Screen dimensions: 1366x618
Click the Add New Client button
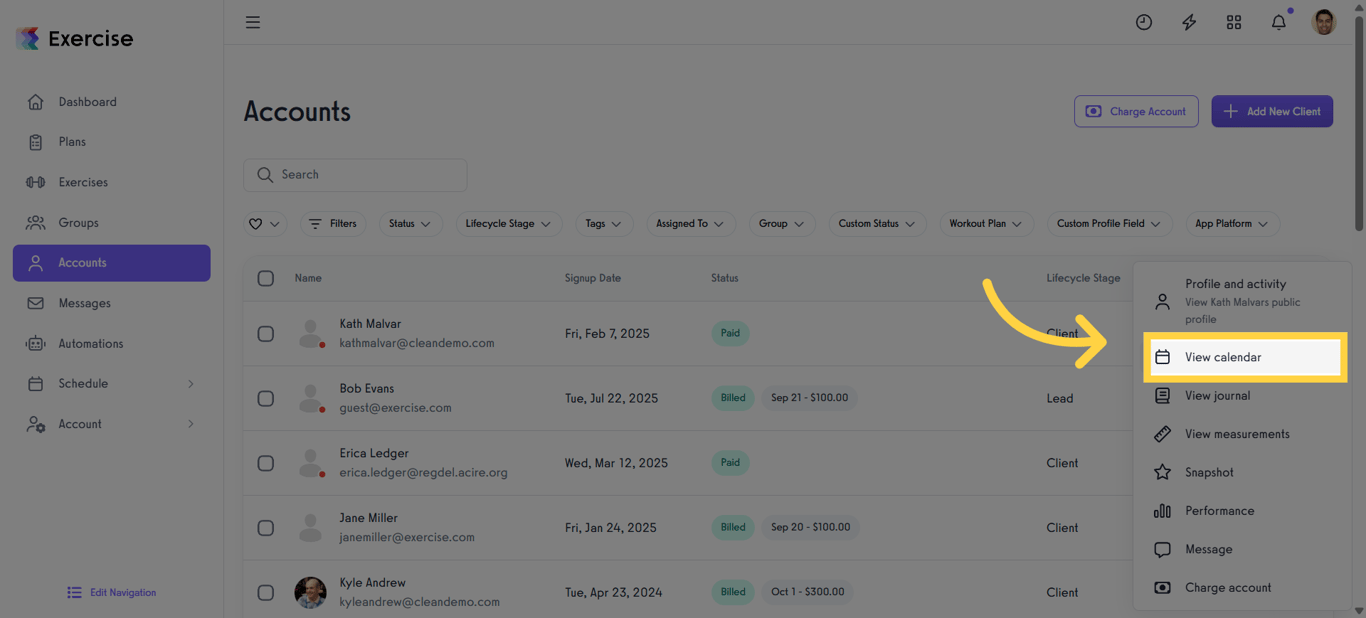[1272, 111]
